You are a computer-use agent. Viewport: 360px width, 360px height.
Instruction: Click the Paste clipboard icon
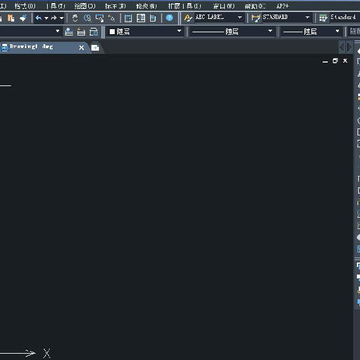pyautogui.click(x=11, y=18)
